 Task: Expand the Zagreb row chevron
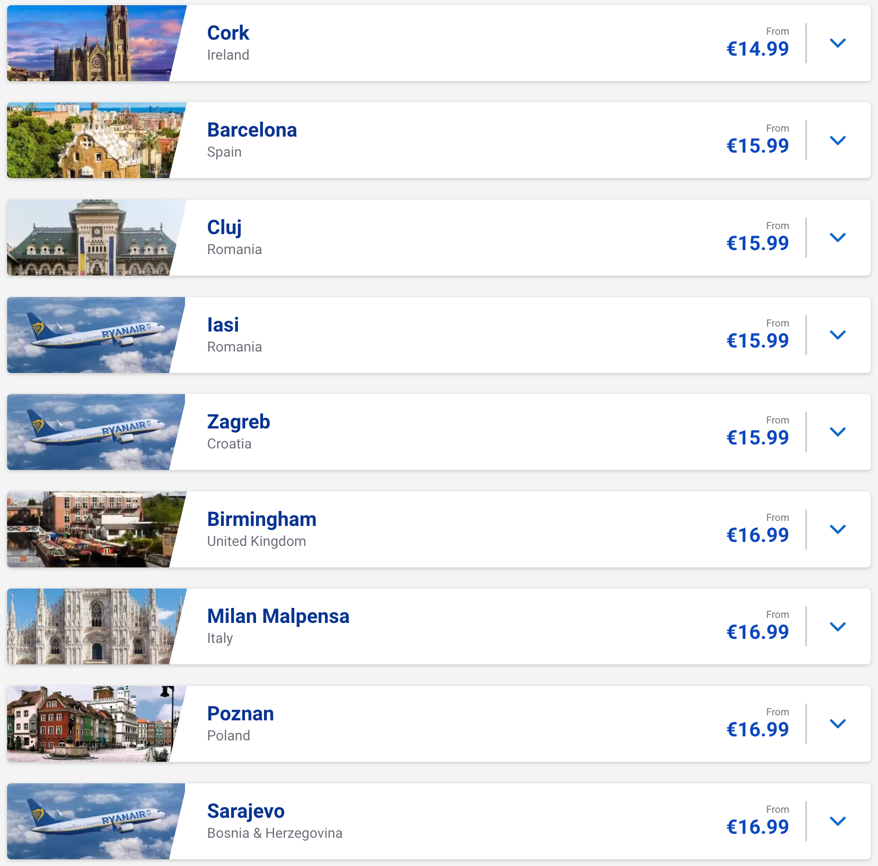click(x=837, y=432)
